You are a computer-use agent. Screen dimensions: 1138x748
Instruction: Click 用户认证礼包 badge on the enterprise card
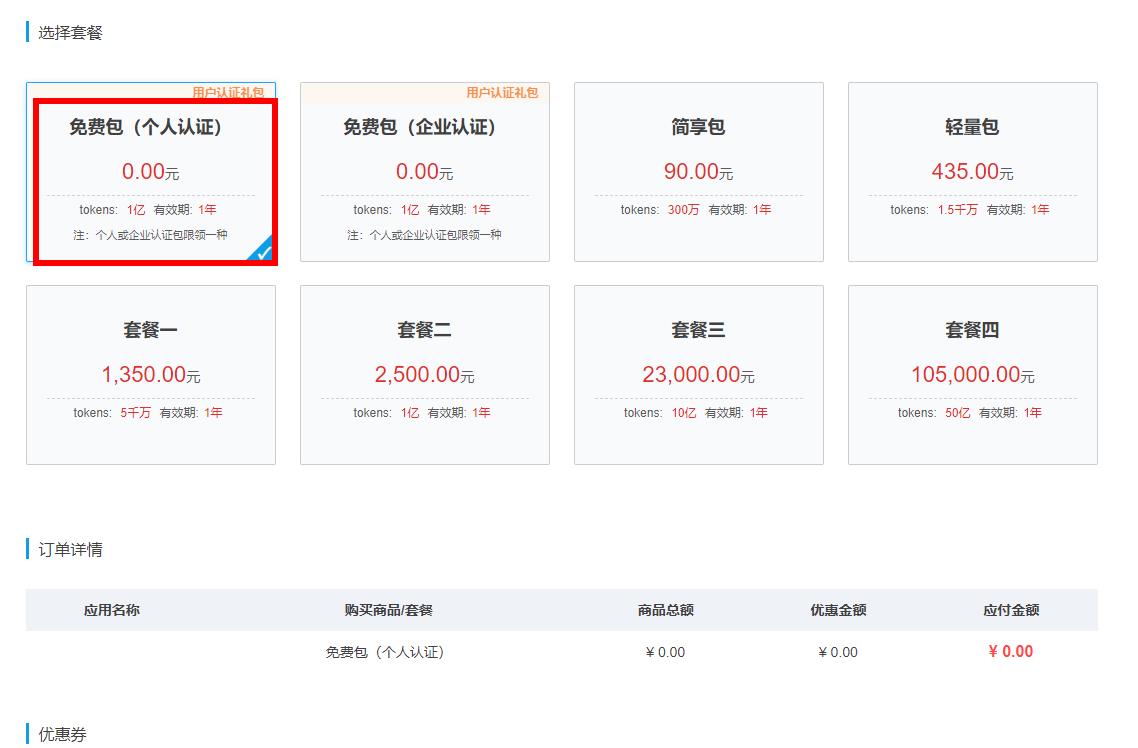click(x=502, y=93)
